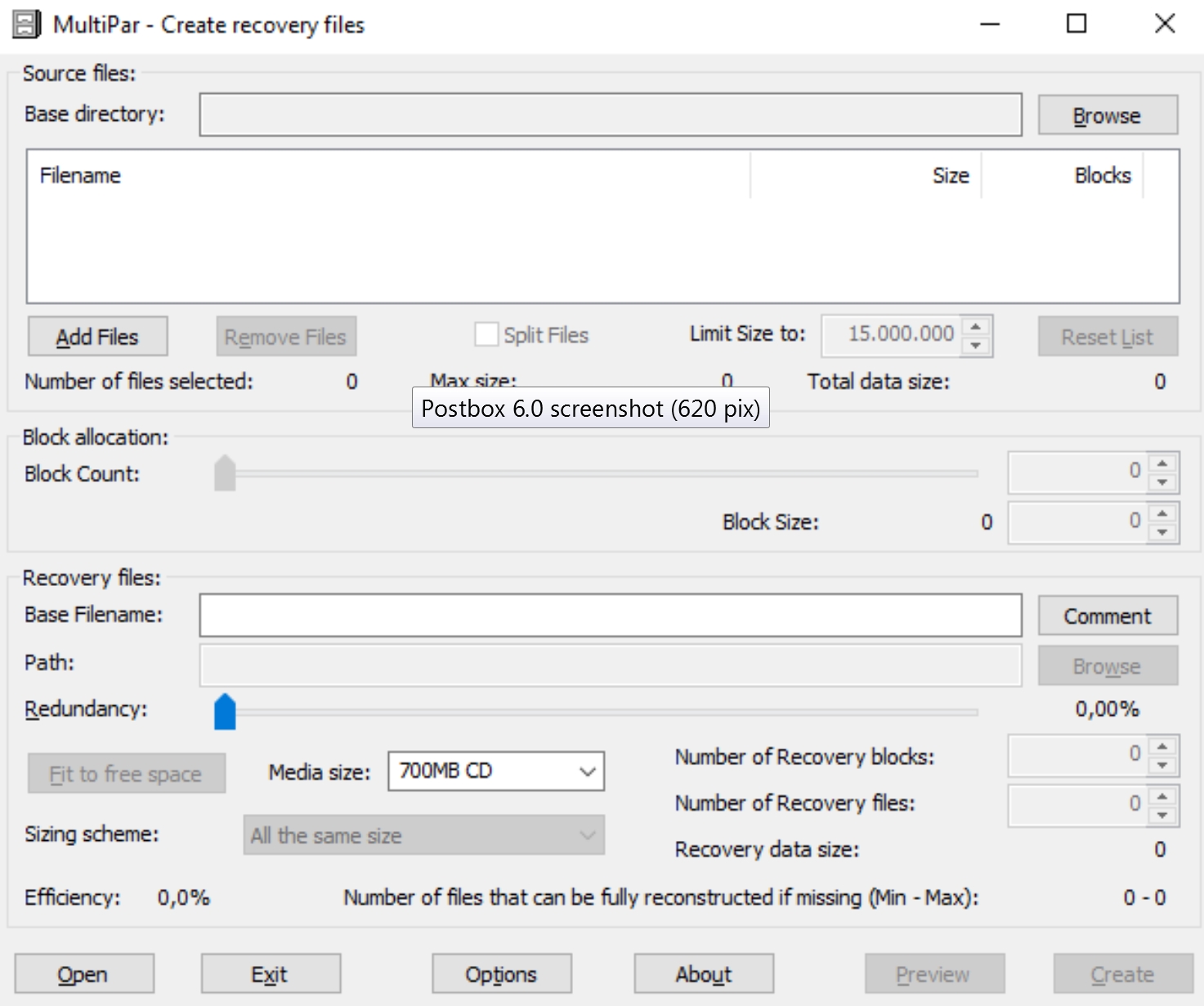
Task: Click the Open button at bottom
Action: point(83,974)
